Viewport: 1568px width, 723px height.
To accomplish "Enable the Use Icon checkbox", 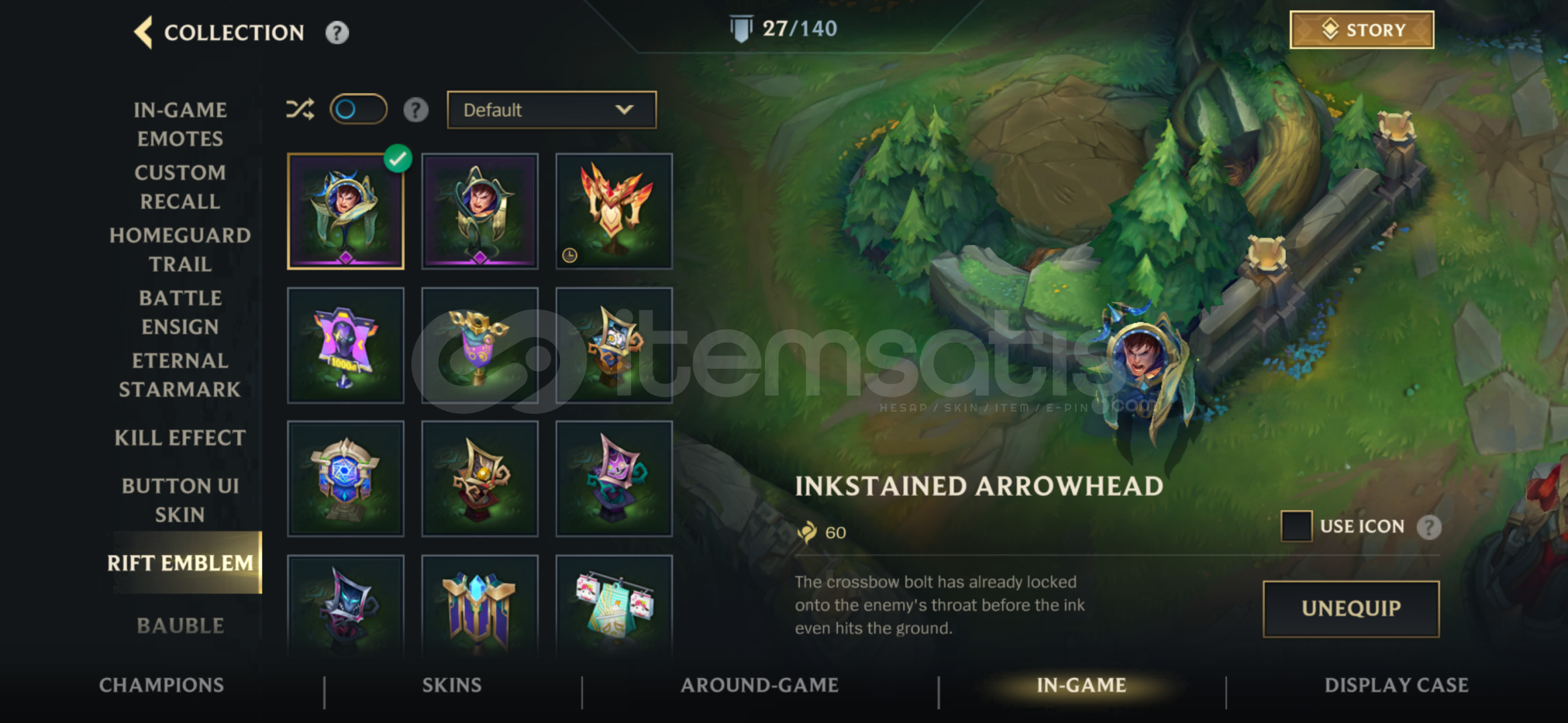I will coord(1296,526).
